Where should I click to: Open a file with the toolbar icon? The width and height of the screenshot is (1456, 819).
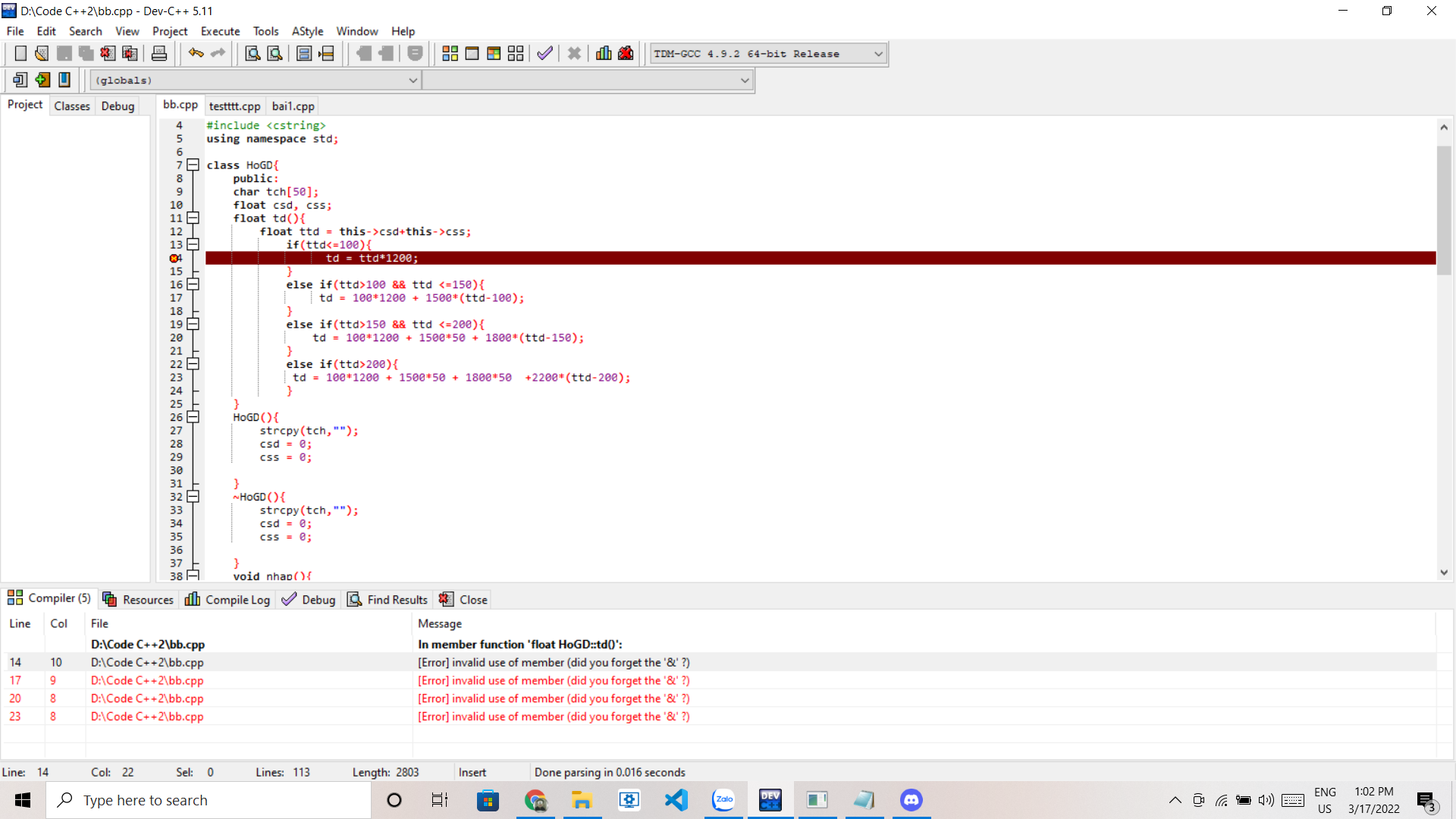tap(42, 53)
